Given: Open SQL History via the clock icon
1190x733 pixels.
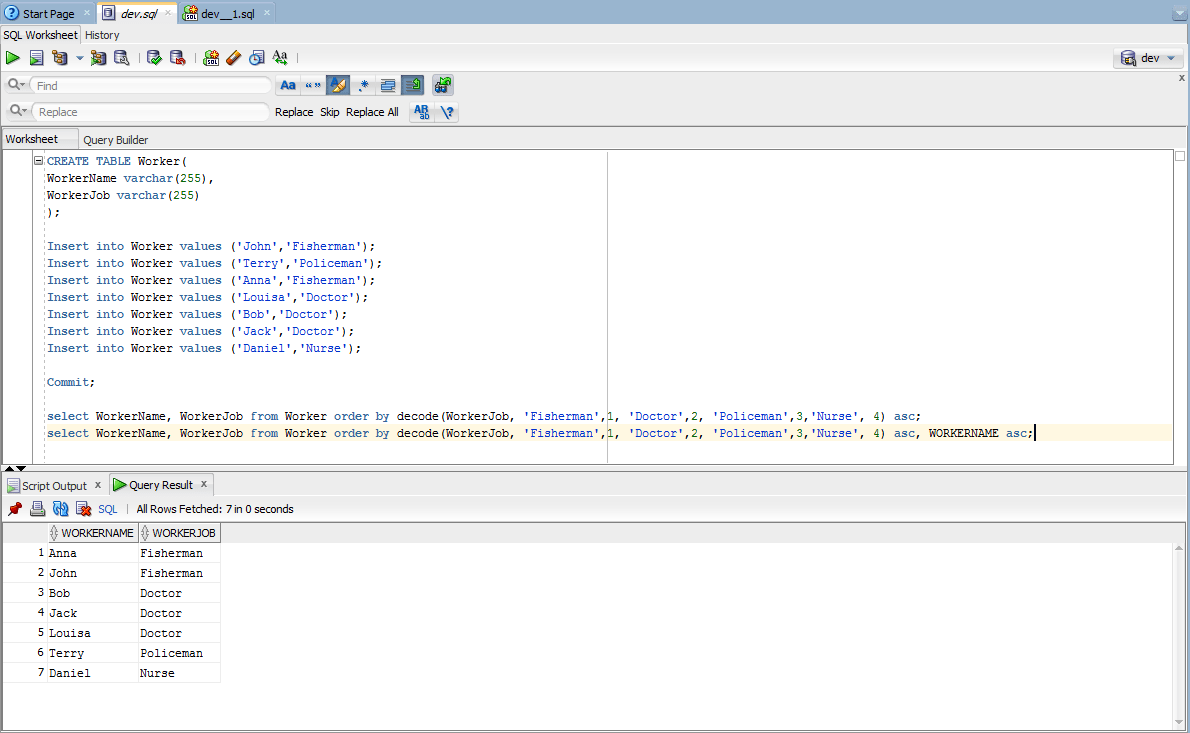Looking at the screenshot, I should coord(257,57).
